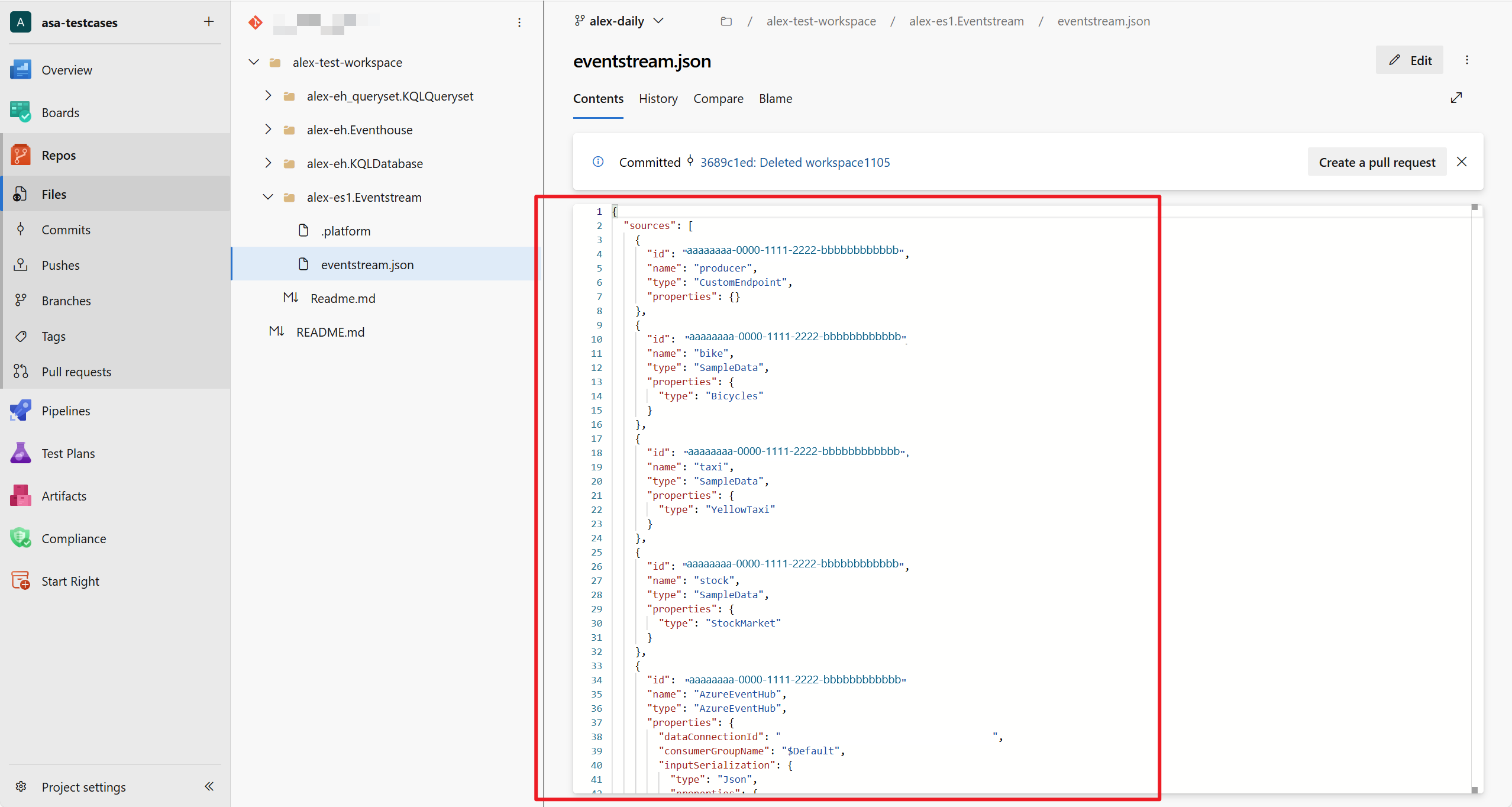This screenshot has width=1512, height=807.
Task: Click the plus icon beside asa-testcases
Action: click(x=209, y=22)
